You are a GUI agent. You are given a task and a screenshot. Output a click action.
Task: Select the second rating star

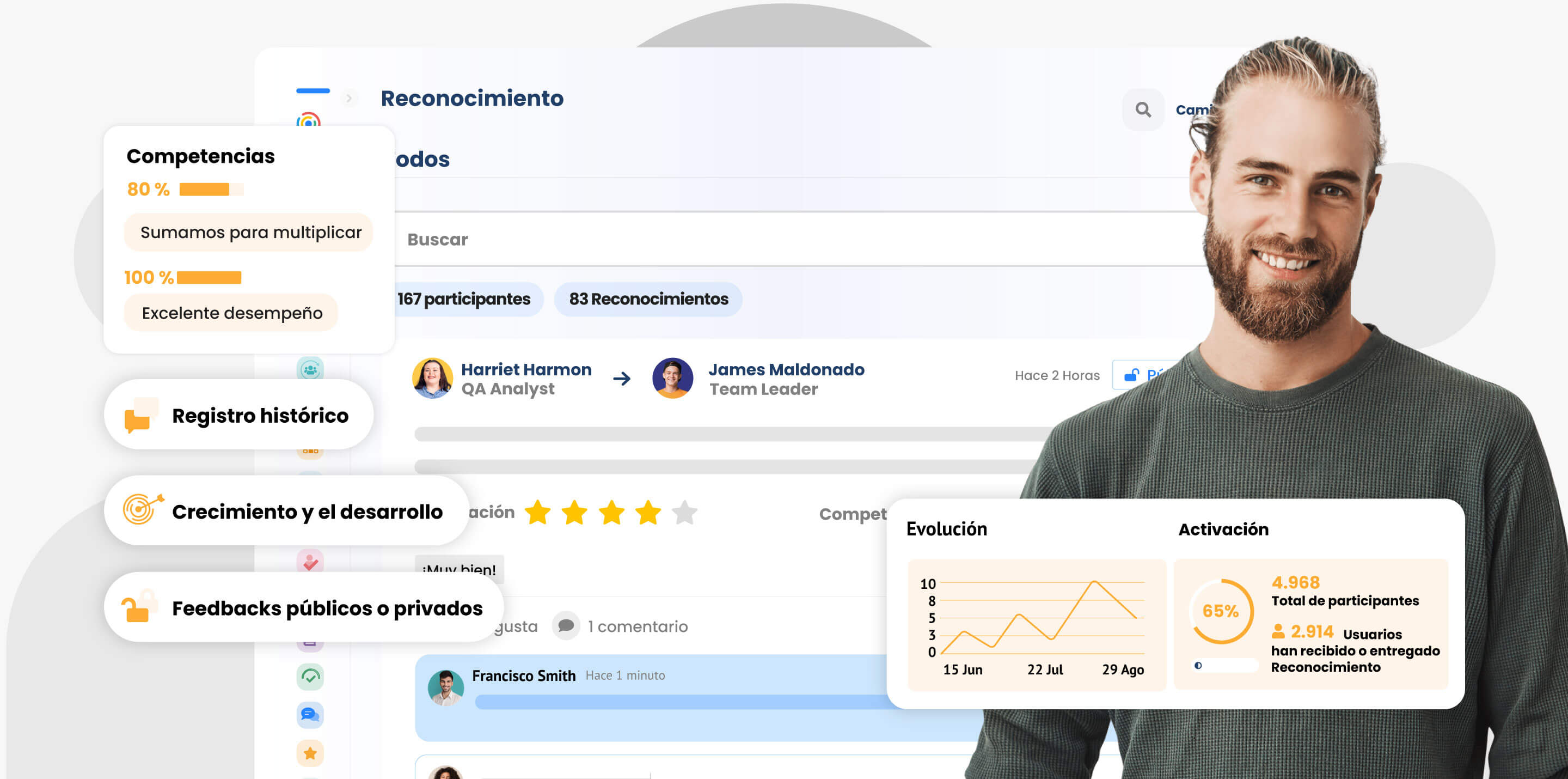coord(574,513)
